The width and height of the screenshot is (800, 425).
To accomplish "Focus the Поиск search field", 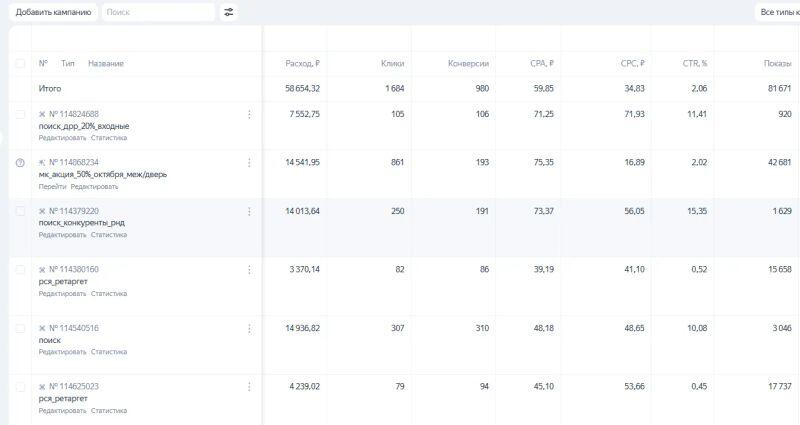I will click(156, 12).
